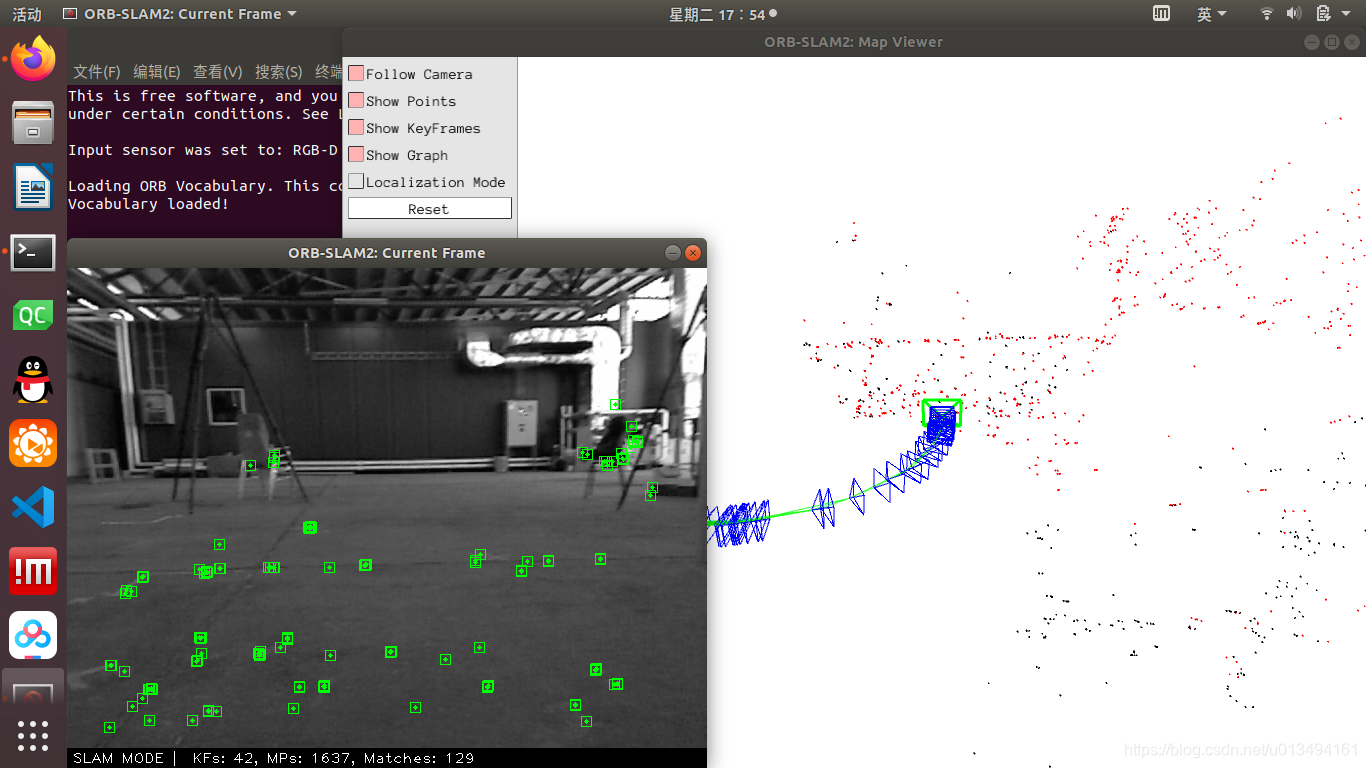
Task: Minimize the Map Viewer window
Action: [1313, 42]
